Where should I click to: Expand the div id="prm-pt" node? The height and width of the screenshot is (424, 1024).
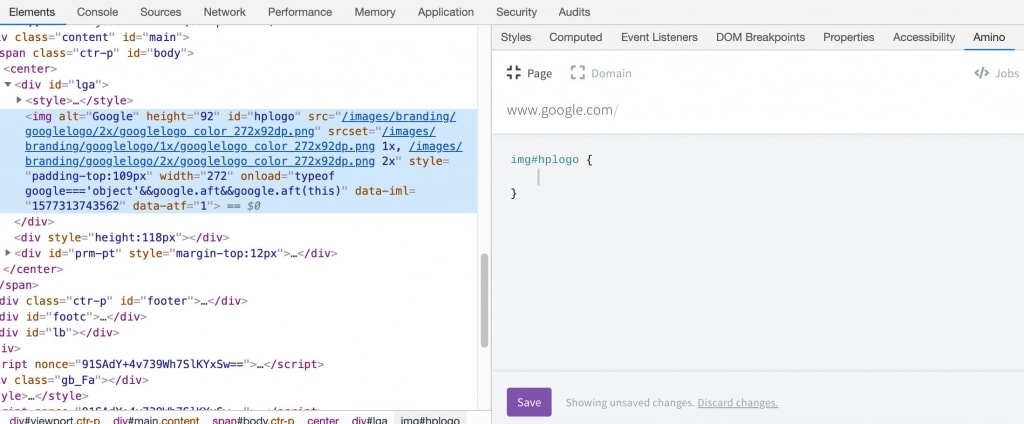point(8,253)
